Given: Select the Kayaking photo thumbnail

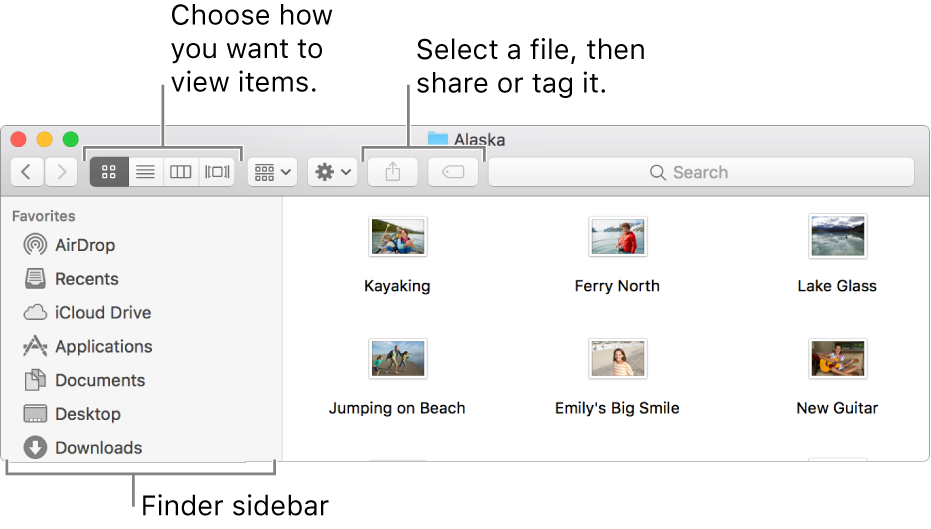Looking at the screenshot, I should click(x=398, y=236).
